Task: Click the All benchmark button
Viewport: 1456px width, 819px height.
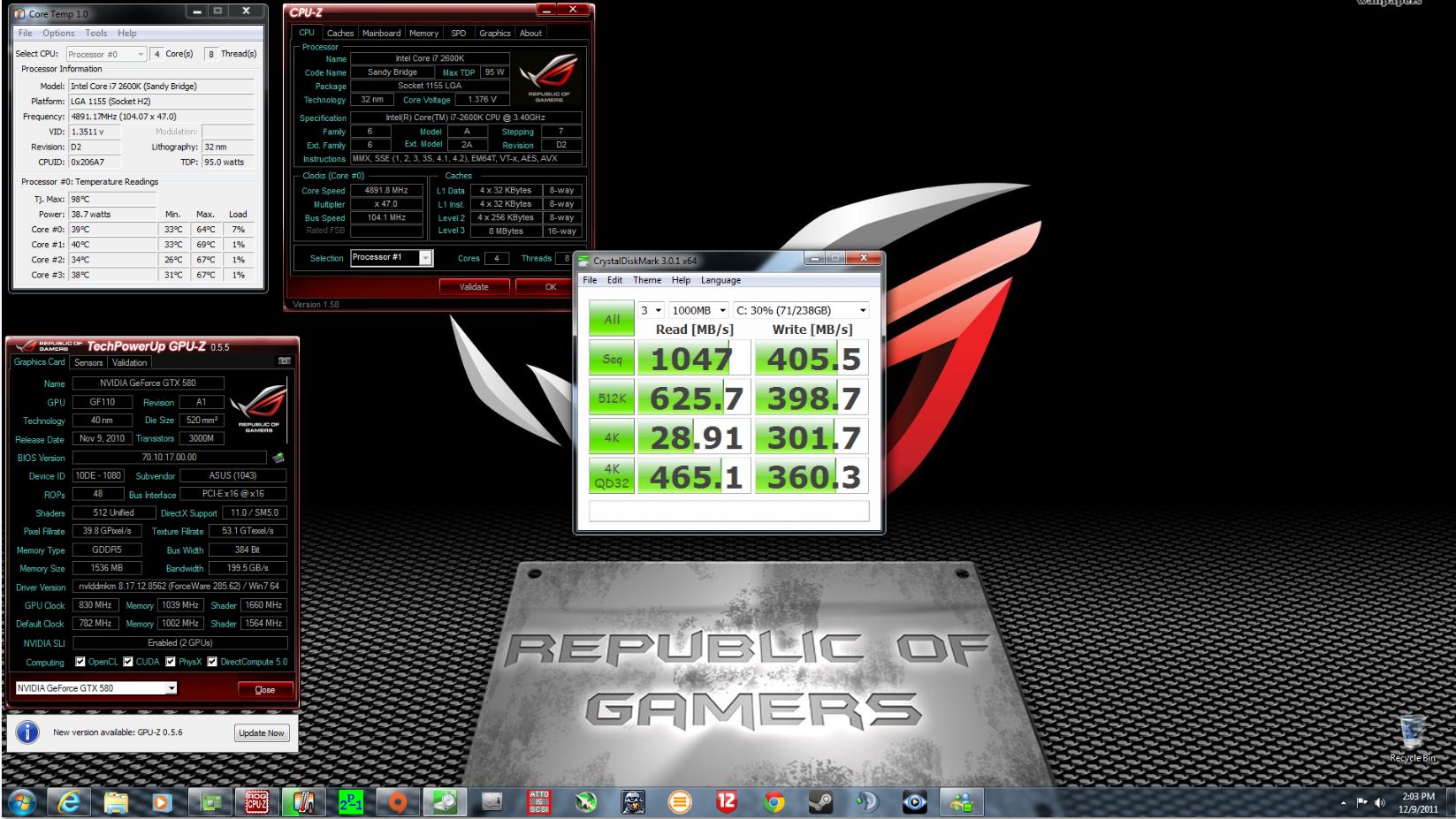Action: coord(612,319)
